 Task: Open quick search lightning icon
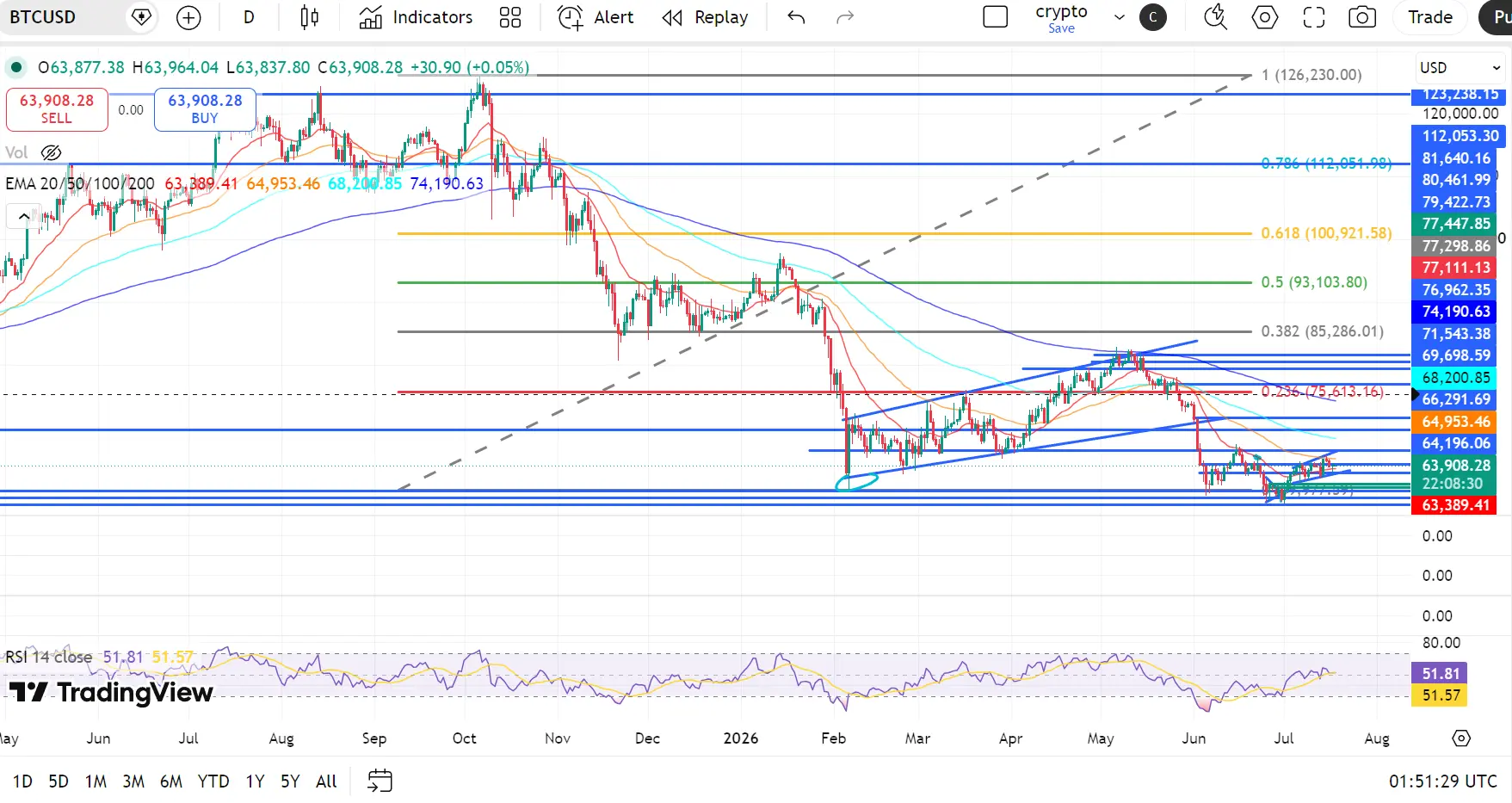1215,17
